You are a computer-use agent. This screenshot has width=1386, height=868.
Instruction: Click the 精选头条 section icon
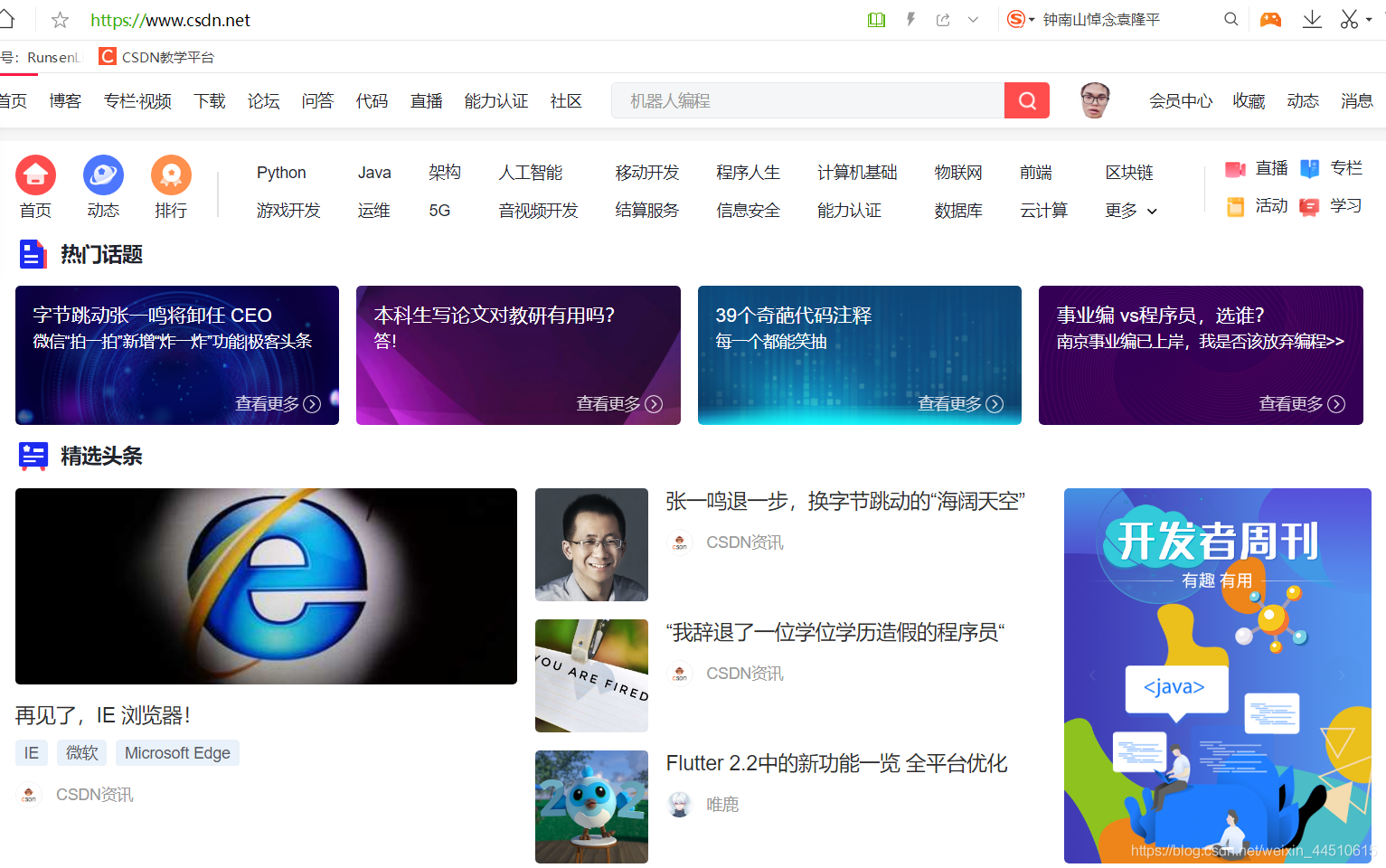pyautogui.click(x=33, y=457)
